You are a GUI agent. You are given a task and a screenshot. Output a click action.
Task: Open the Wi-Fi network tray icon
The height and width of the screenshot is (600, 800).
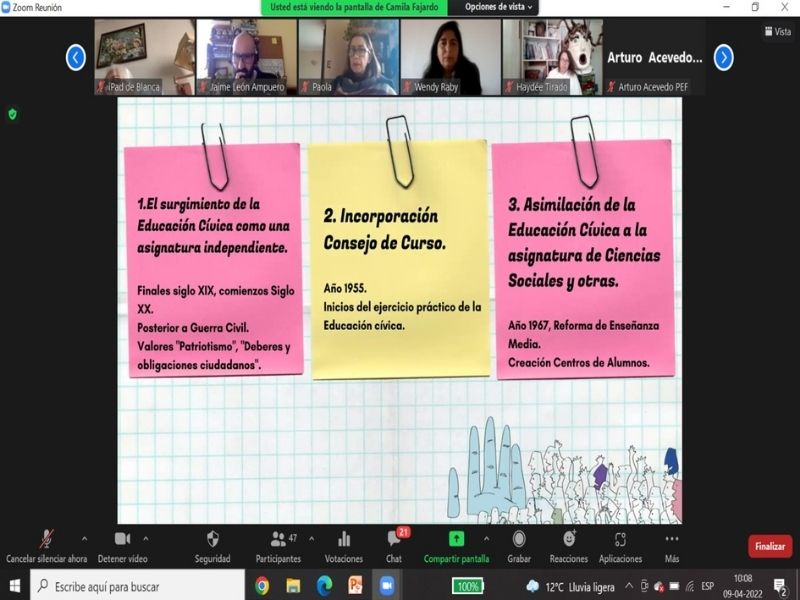[x=689, y=586]
